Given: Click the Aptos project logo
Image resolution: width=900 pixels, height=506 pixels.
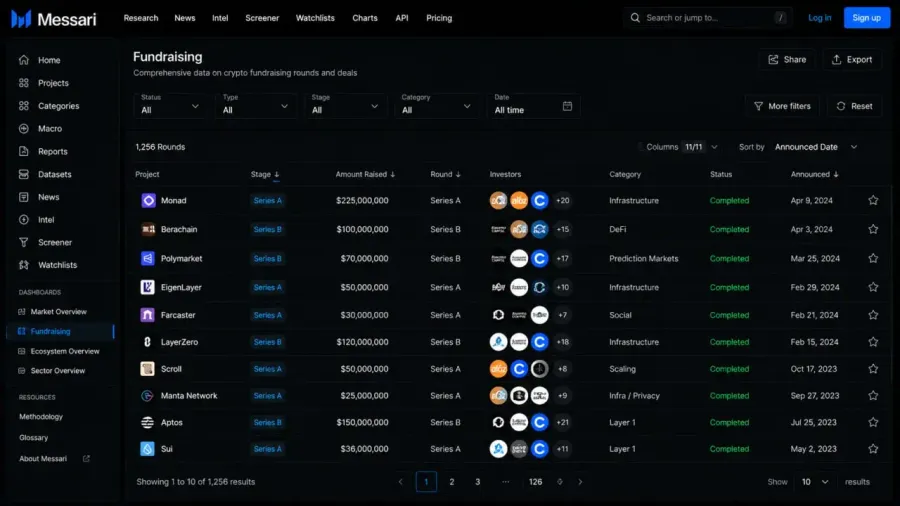Looking at the screenshot, I should (148, 422).
